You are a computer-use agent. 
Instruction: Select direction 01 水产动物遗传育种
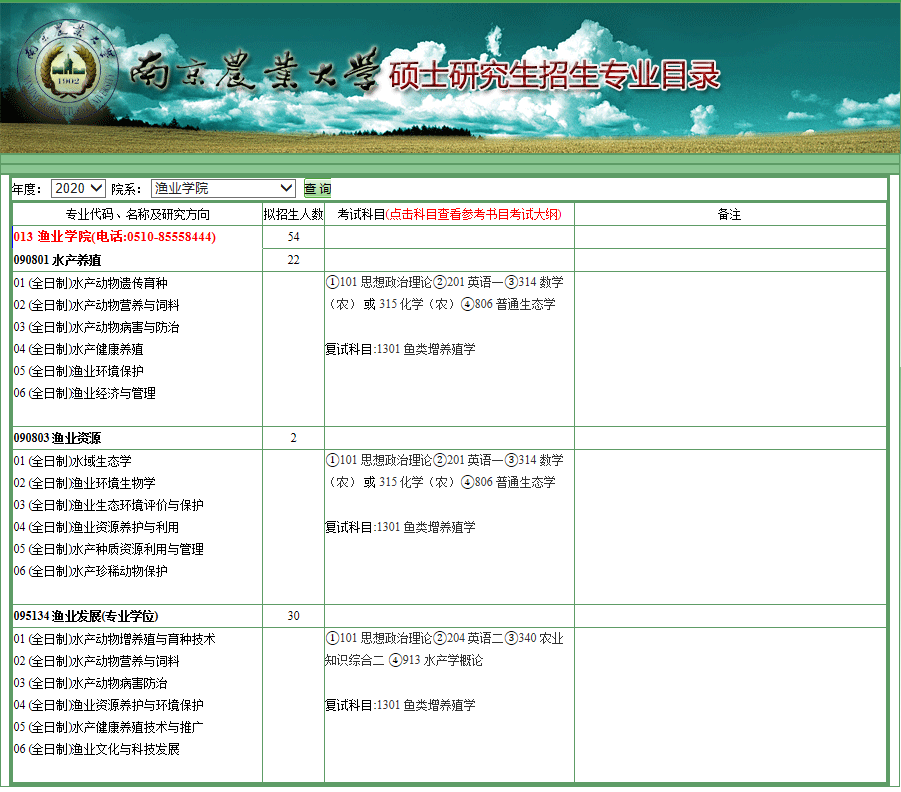[91, 283]
